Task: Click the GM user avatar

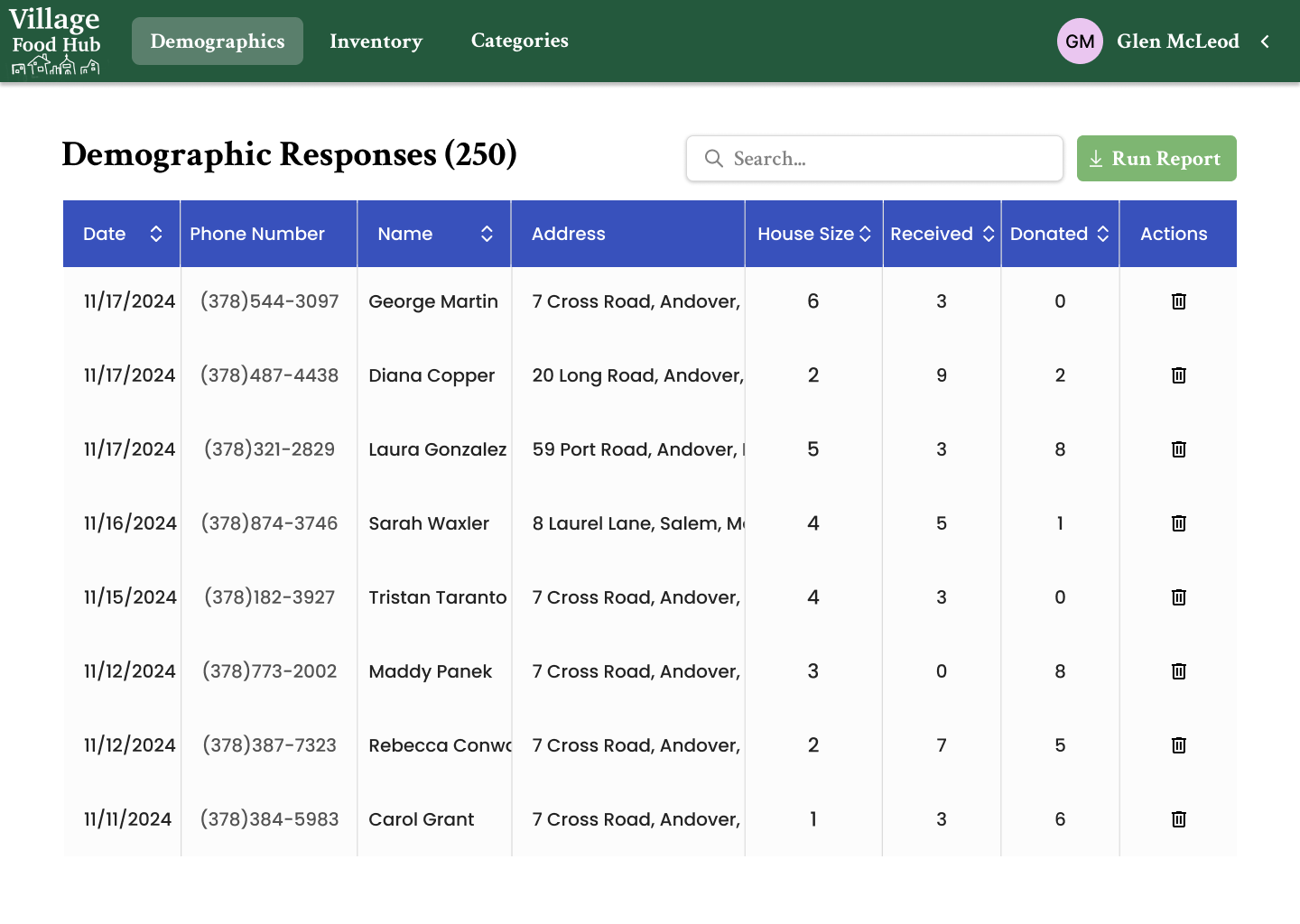Action: pos(1080,42)
